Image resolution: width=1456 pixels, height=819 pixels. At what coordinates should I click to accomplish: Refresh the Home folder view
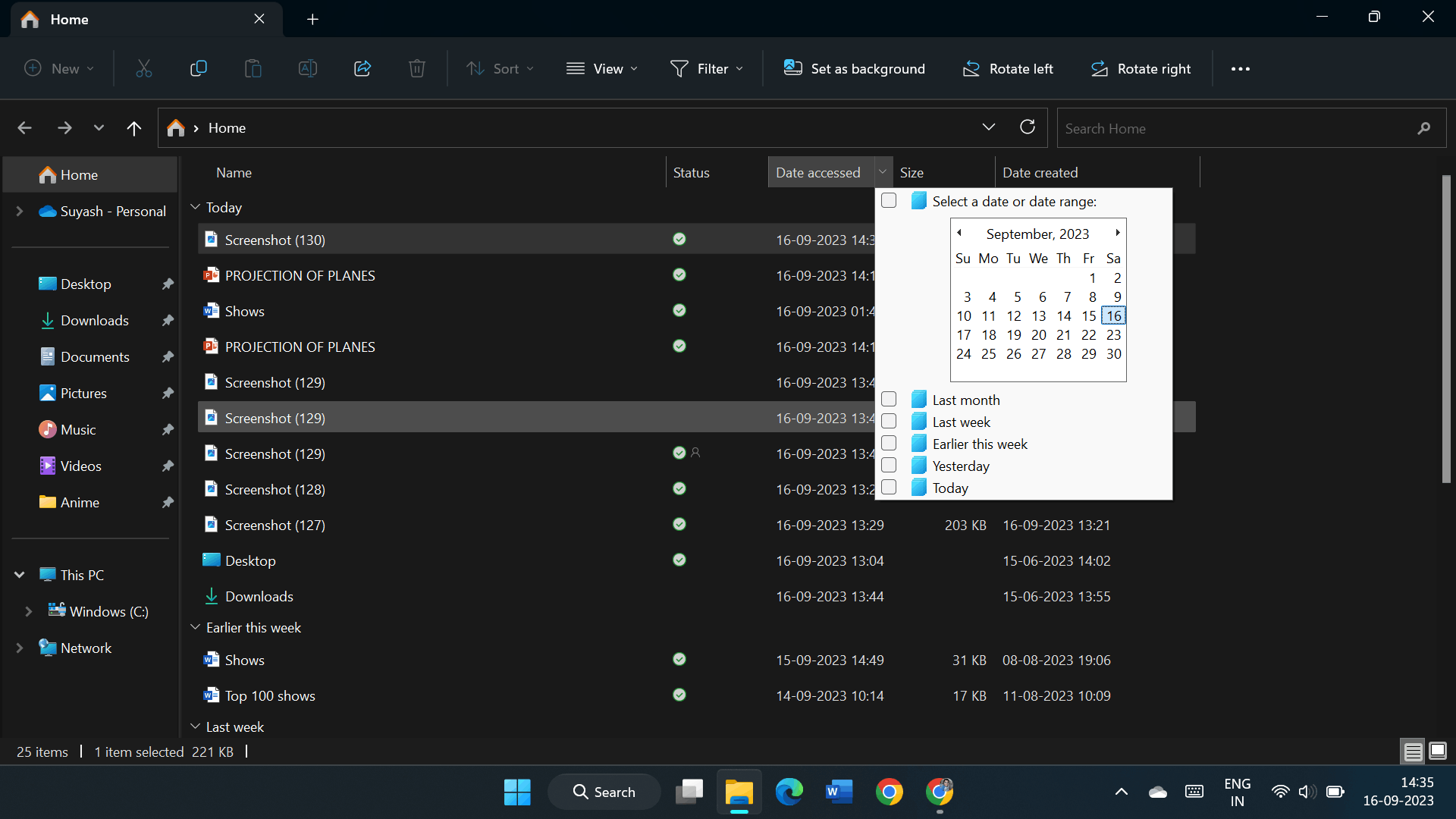point(1028,127)
